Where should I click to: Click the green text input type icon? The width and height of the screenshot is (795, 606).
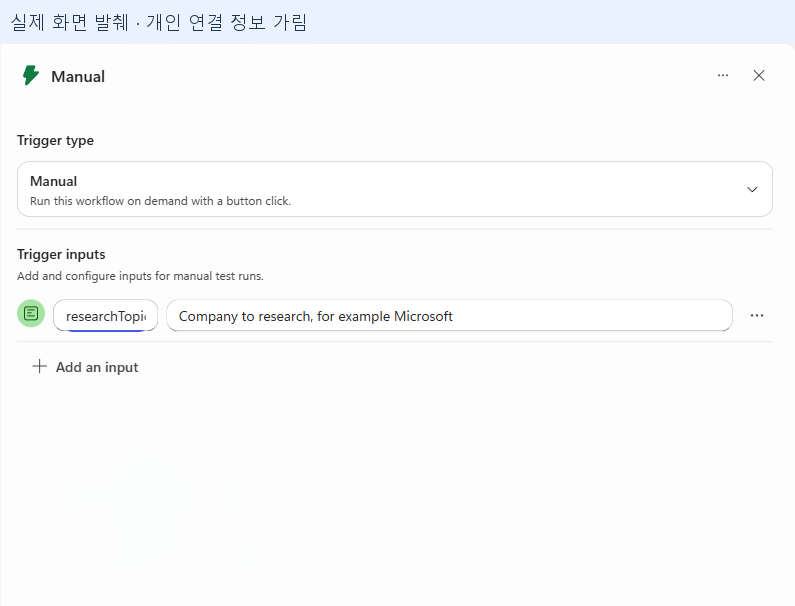[31, 313]
